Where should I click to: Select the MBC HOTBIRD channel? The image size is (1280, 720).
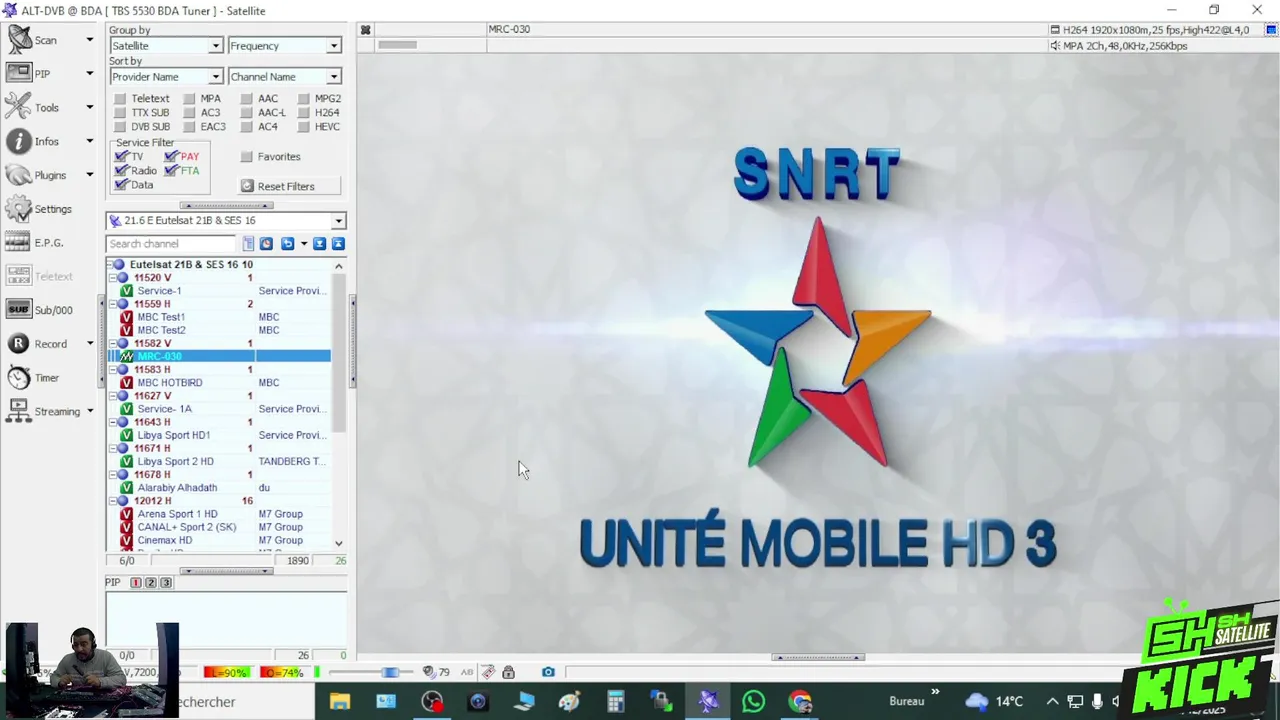[170, 383]
